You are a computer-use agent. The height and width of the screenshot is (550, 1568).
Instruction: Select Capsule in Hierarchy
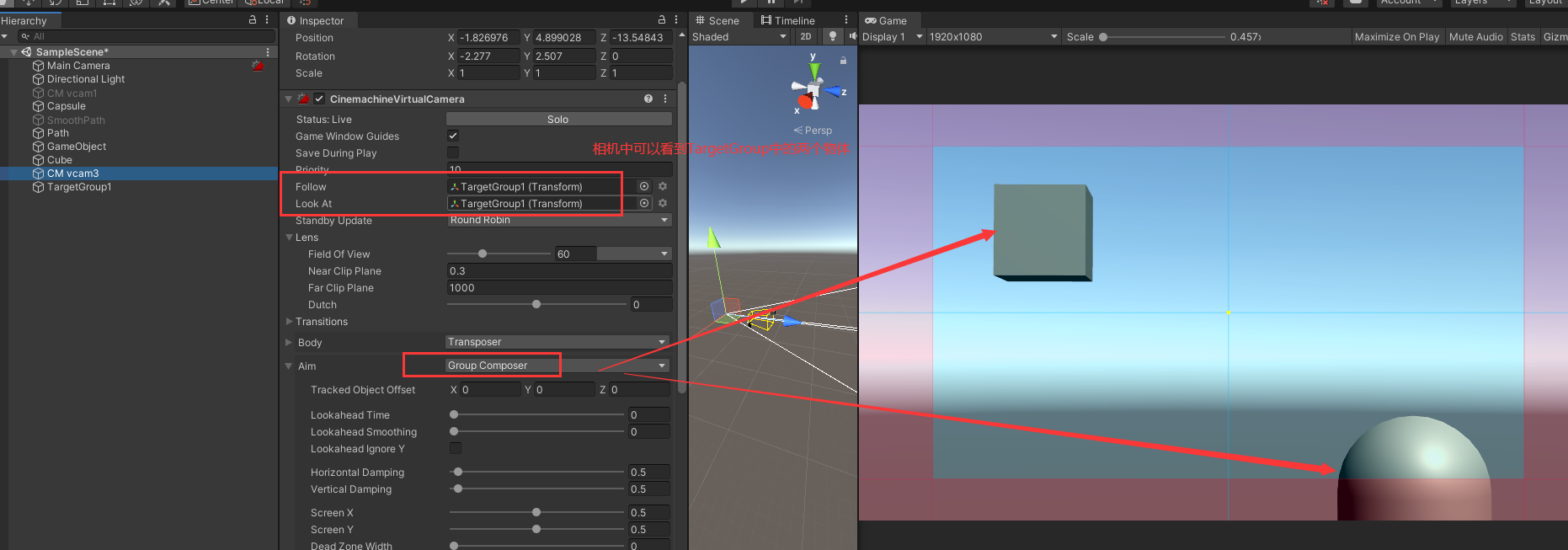67,106
